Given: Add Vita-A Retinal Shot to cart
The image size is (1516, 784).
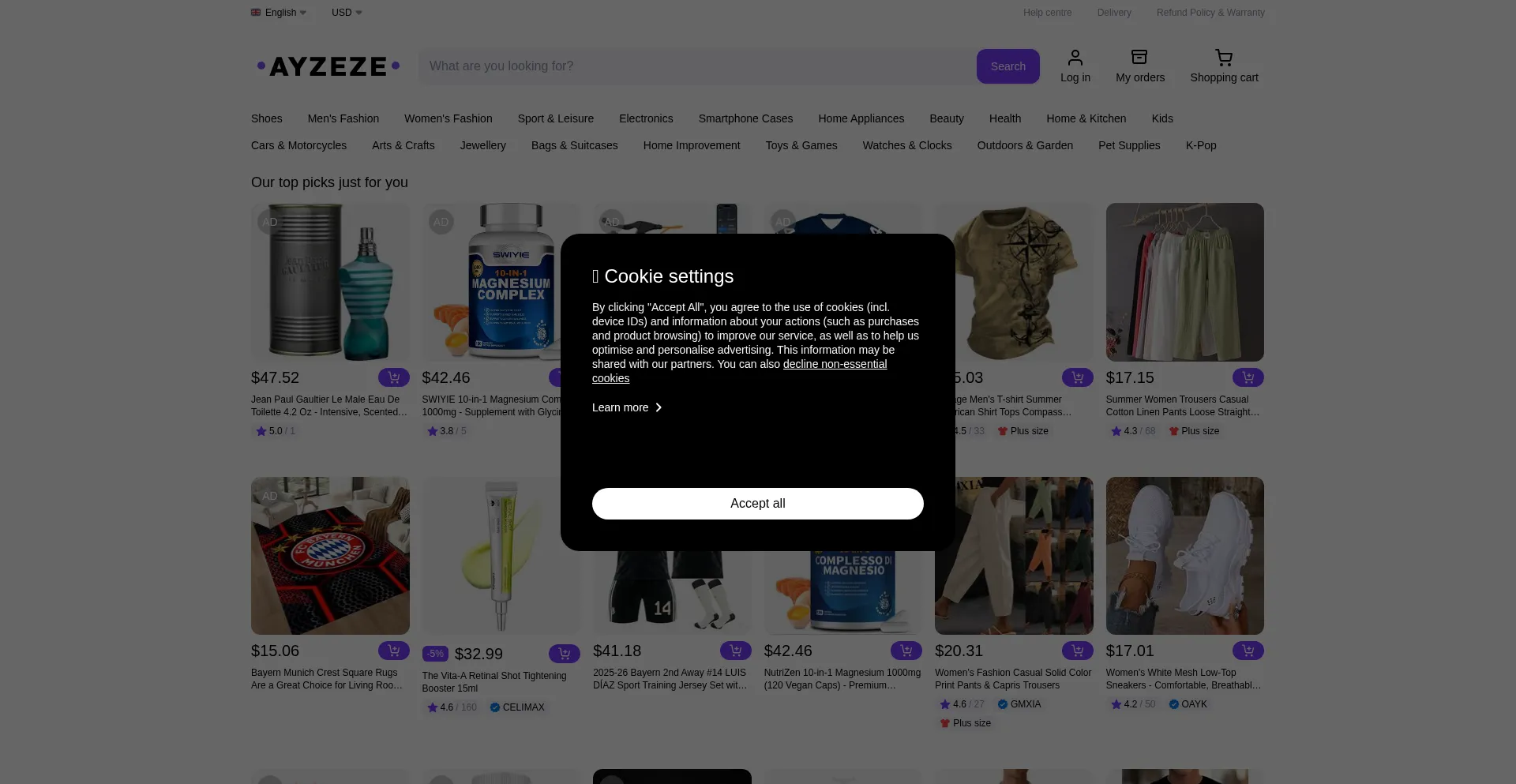Looking at the screenshot, I should pos(565,654).
